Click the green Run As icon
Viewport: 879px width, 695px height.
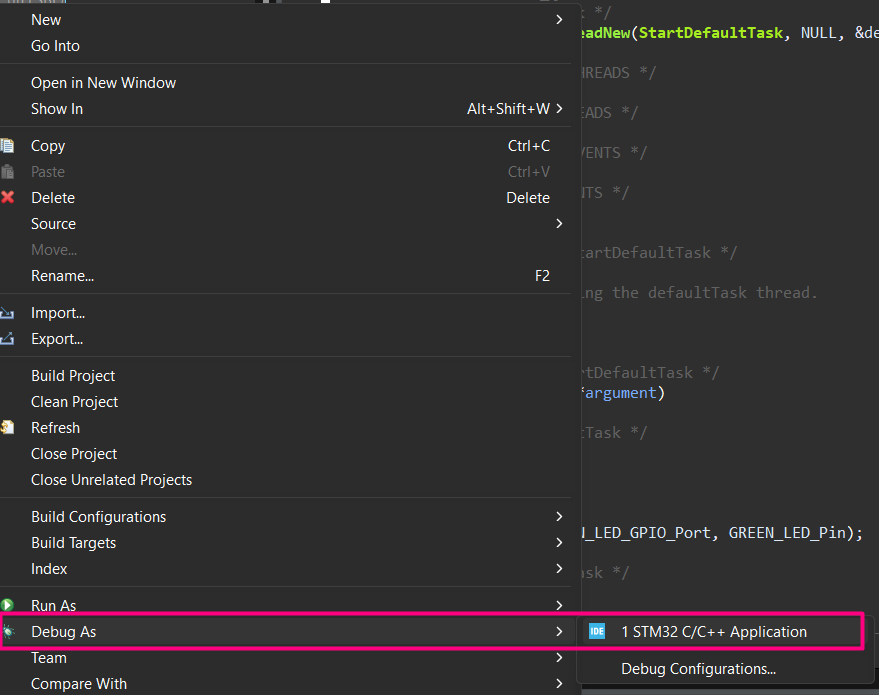[x=8, y=606]
